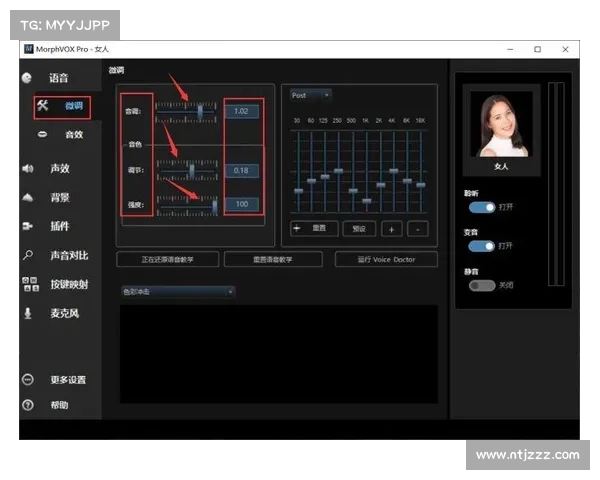The width and height of the screenshot is (600, 480).
Task: Close the MorphVOX Pro window
Action: (x=565, y=49)
